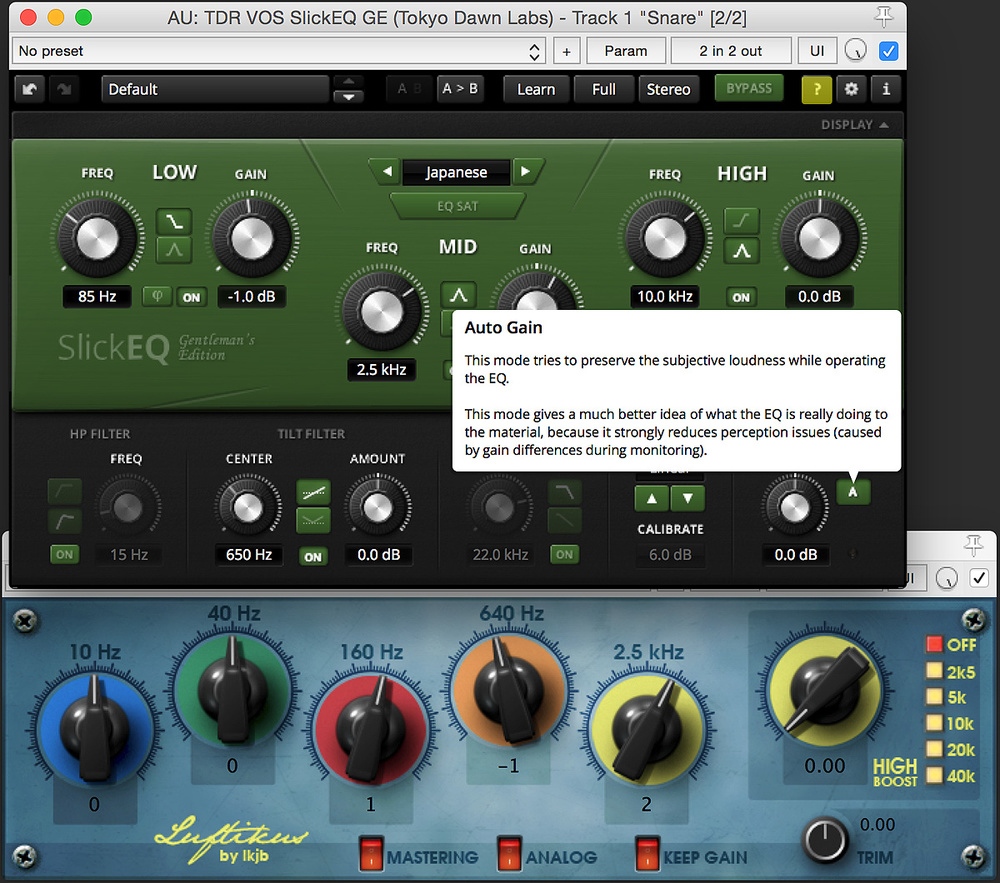Toggle the yellow help question mark
1000x883 pixels.
[816, 89]
